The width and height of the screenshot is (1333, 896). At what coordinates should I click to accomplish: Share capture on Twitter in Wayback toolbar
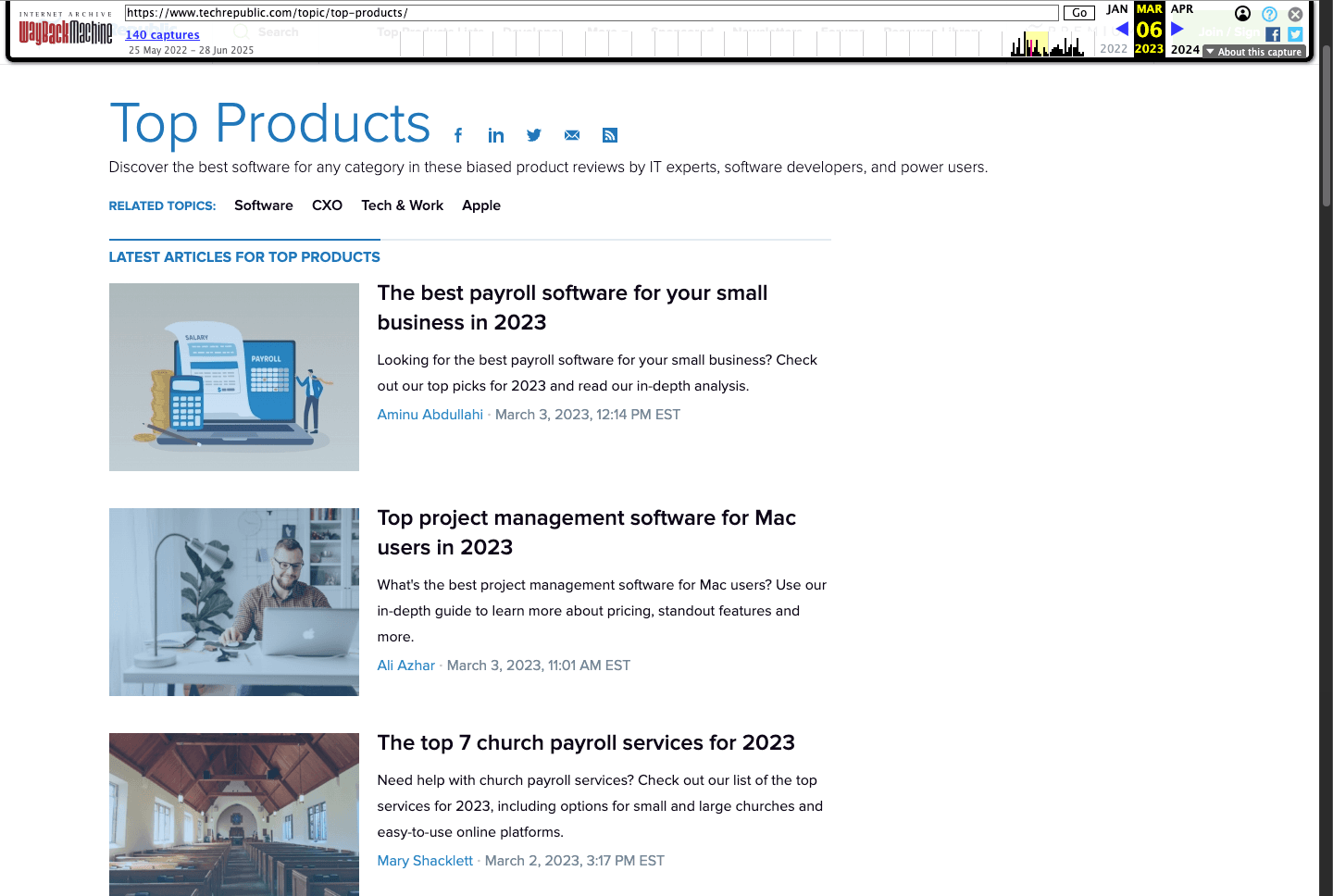1295,34
